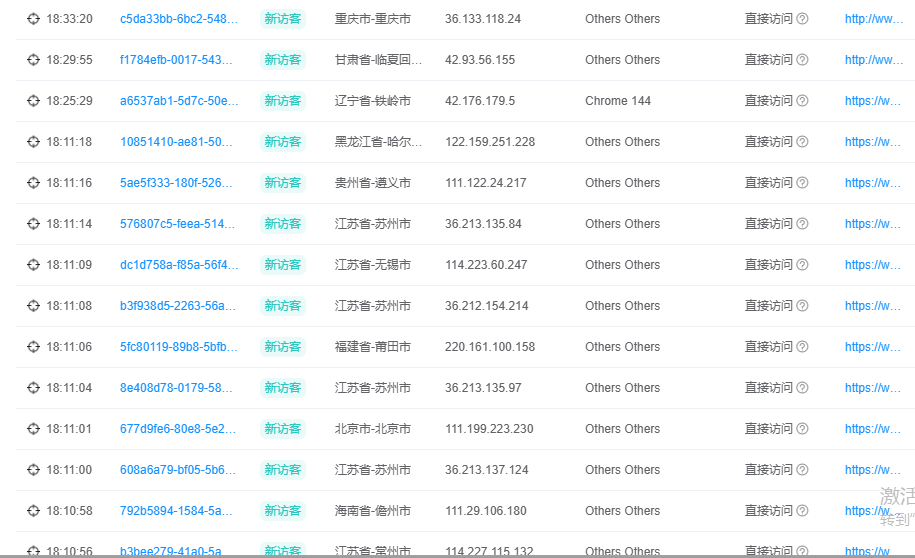
Task: Click the Chrome 144 browser cell
Action: coord(617,100)
